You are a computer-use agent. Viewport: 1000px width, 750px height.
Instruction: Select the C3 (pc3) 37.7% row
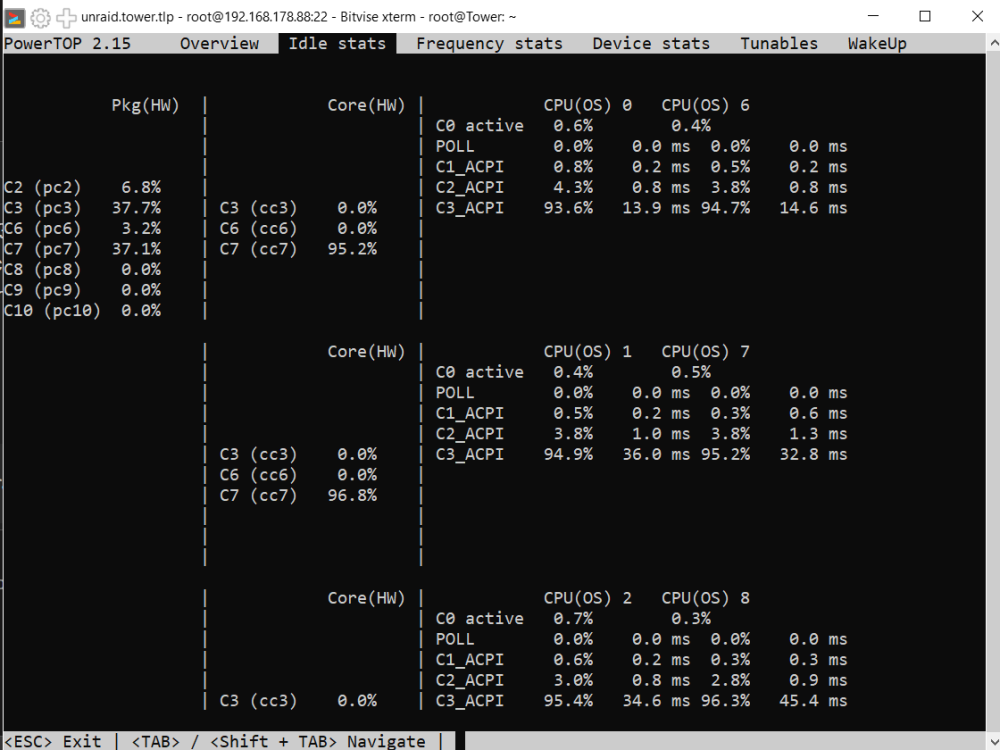(x=82, y=208)
